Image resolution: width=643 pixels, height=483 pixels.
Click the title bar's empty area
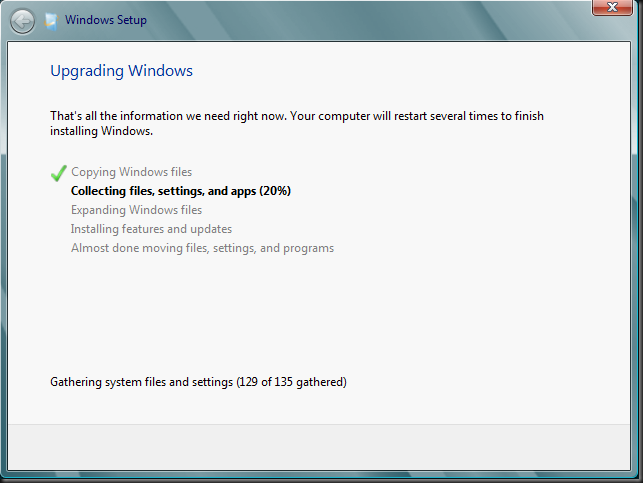point(369,21)
